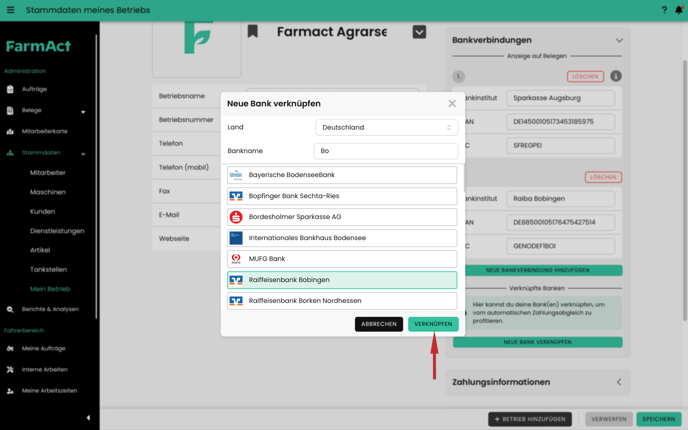Click the IBAN field DE14500105173453185975
Screen dimensions: 688x430
pyautogui.click(x=560, y=122)
